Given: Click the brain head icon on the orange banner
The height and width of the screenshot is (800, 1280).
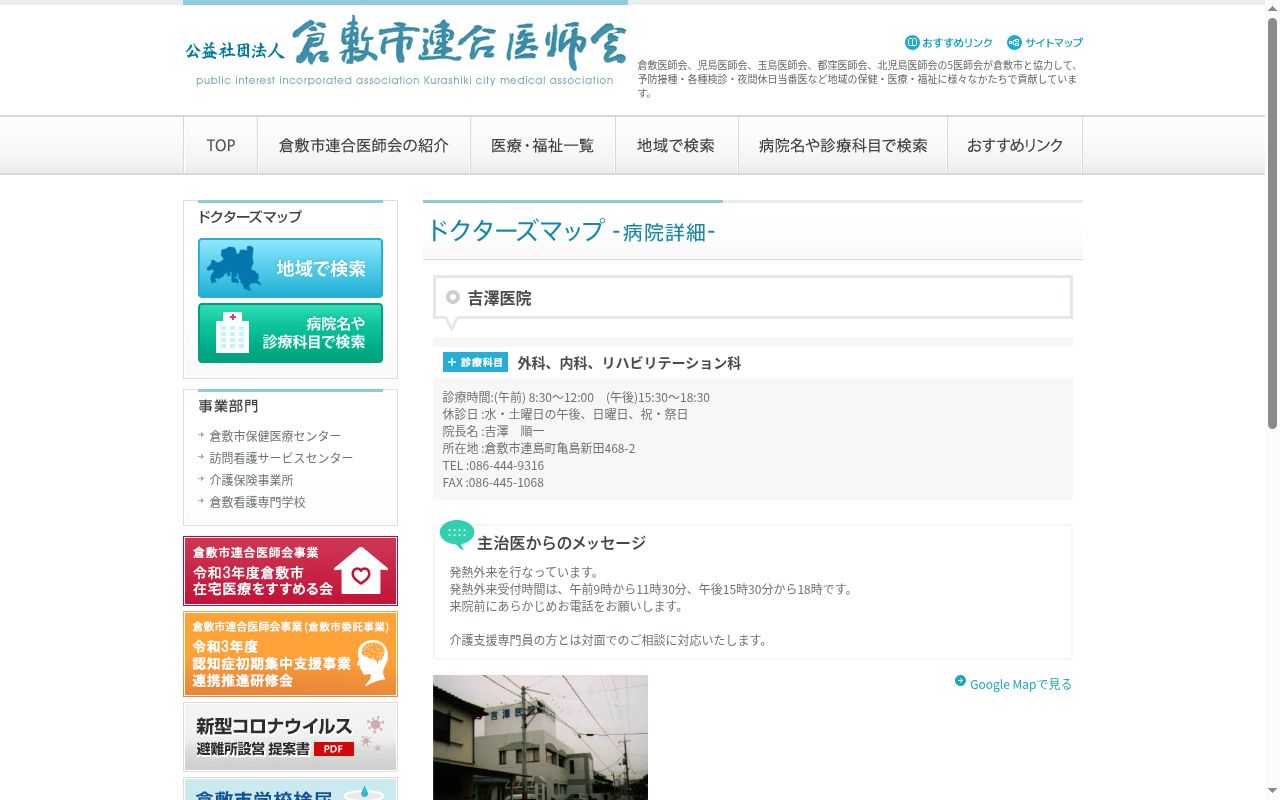Looking at the screenshot, I should point(374,663).
